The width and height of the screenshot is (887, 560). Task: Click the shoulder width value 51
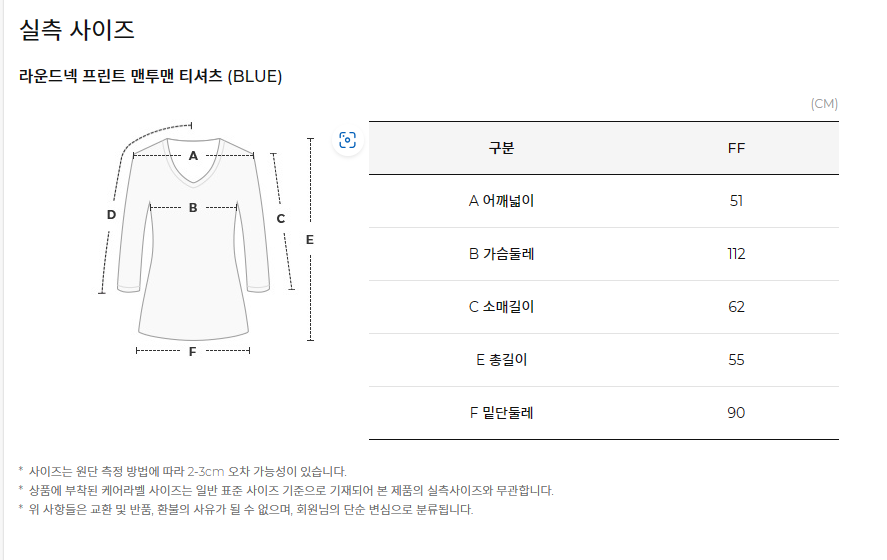point(736,201)
